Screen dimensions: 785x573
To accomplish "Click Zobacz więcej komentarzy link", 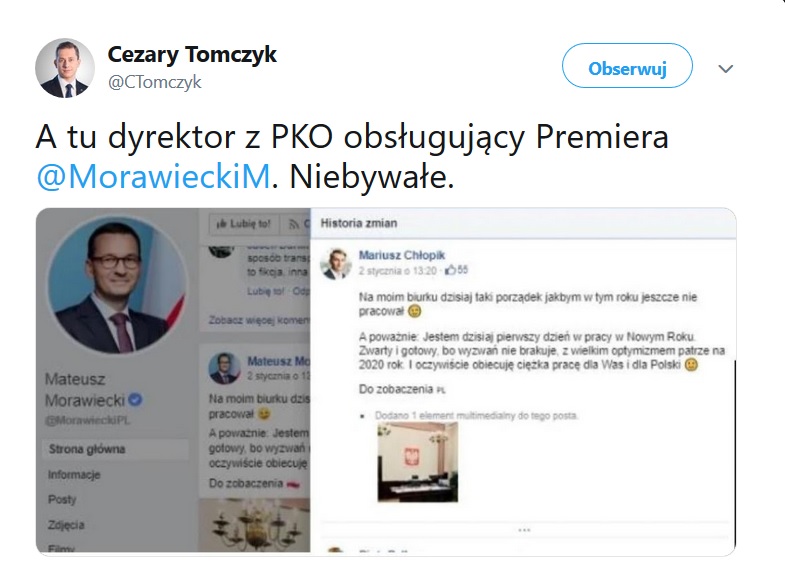I will tap(259, 320).
